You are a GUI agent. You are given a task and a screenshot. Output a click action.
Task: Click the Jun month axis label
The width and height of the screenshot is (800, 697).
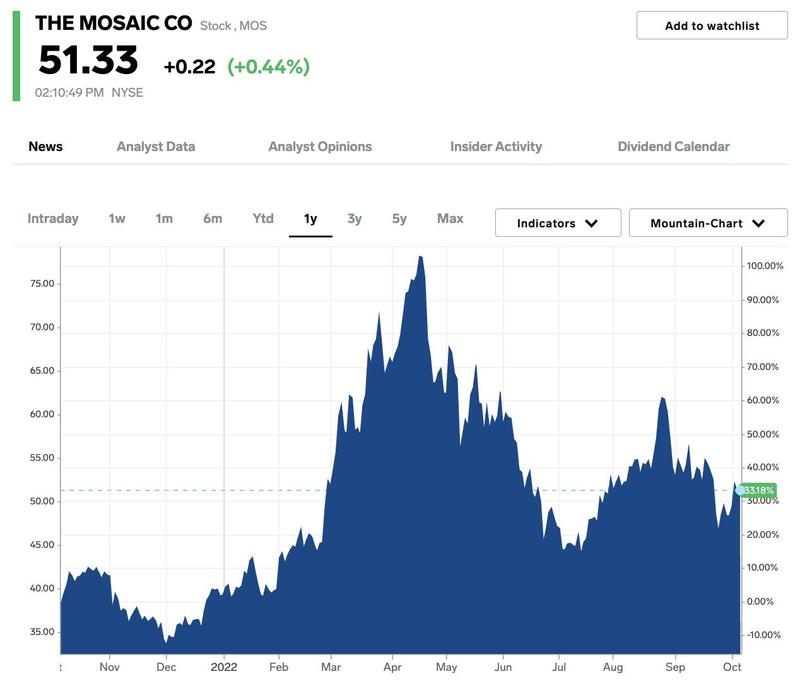(x=503, y=667)
